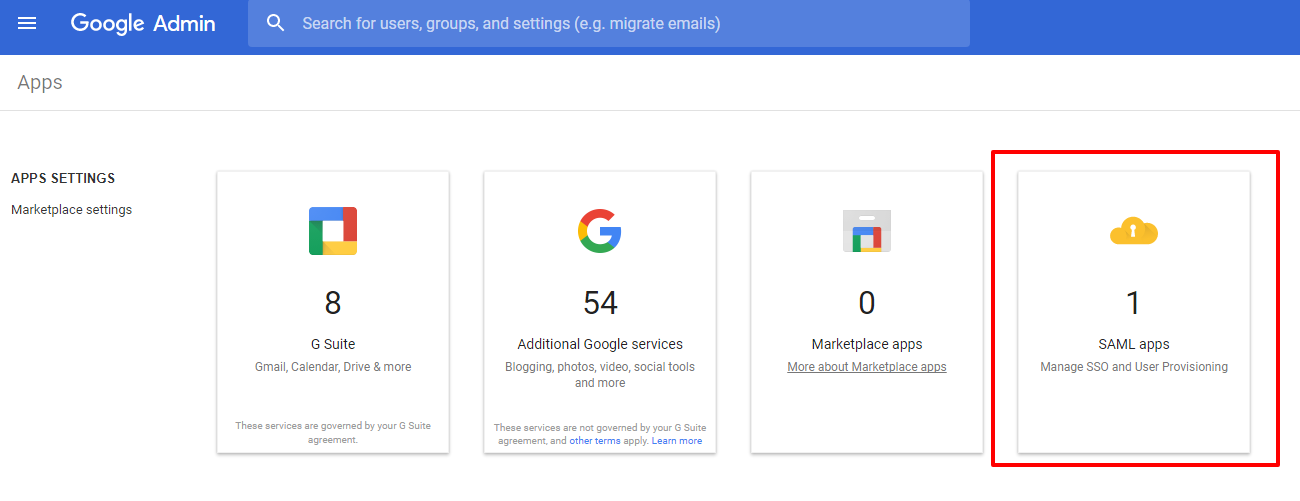Click the Marketplace apps bag icon
The width and height of the screenshot is (1300, 501).
click(x=867, y=231)
